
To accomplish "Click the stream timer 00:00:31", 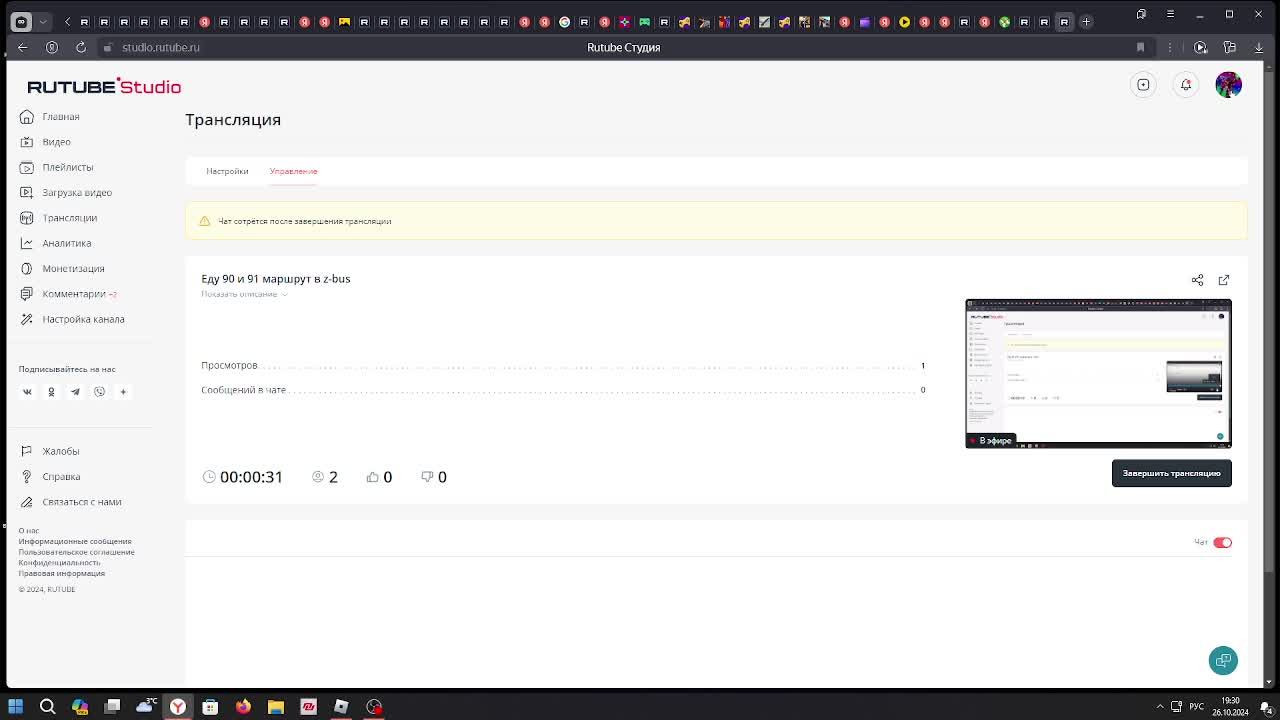I will (251, 477).
